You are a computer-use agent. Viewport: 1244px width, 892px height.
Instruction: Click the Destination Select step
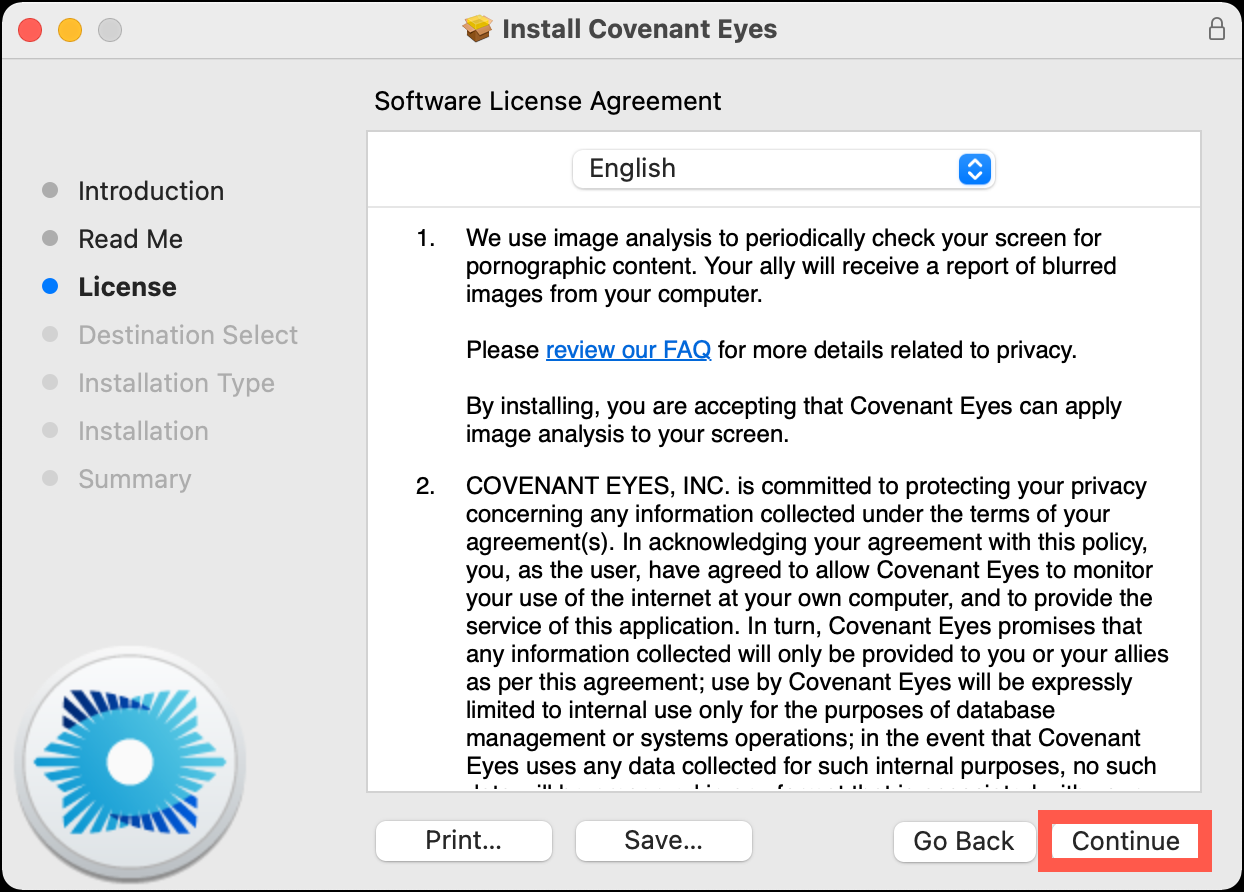pyautogui.click(x=188, y=335)
